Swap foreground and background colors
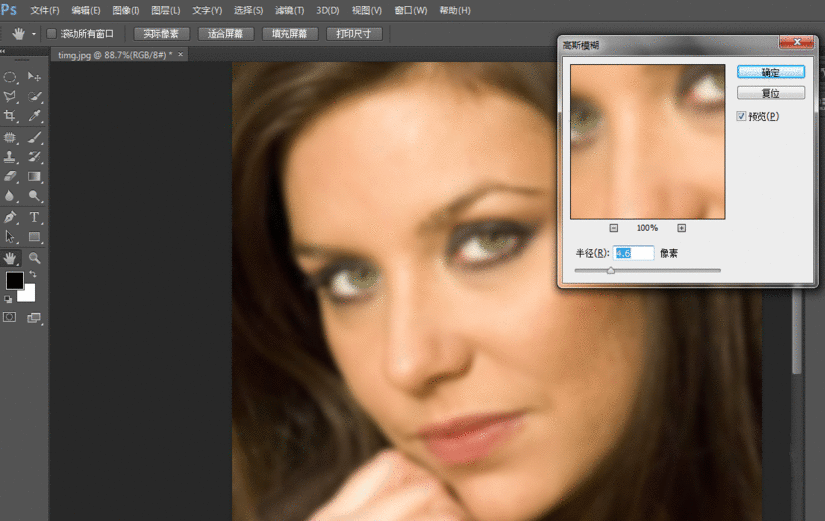Viewport: 825px width, 521px height. [32, 275]
